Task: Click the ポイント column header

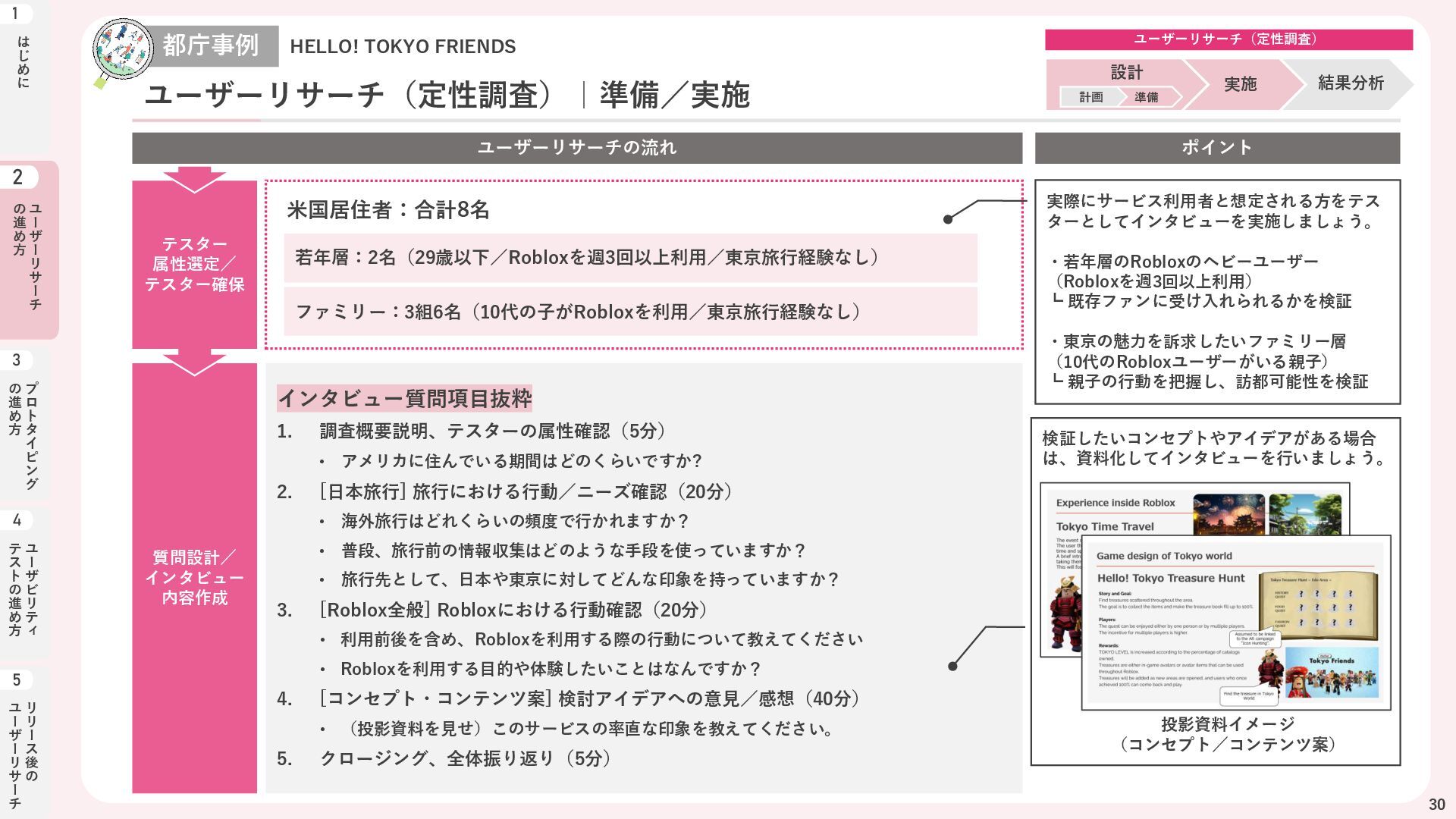Action: (x=1217, y=148)
